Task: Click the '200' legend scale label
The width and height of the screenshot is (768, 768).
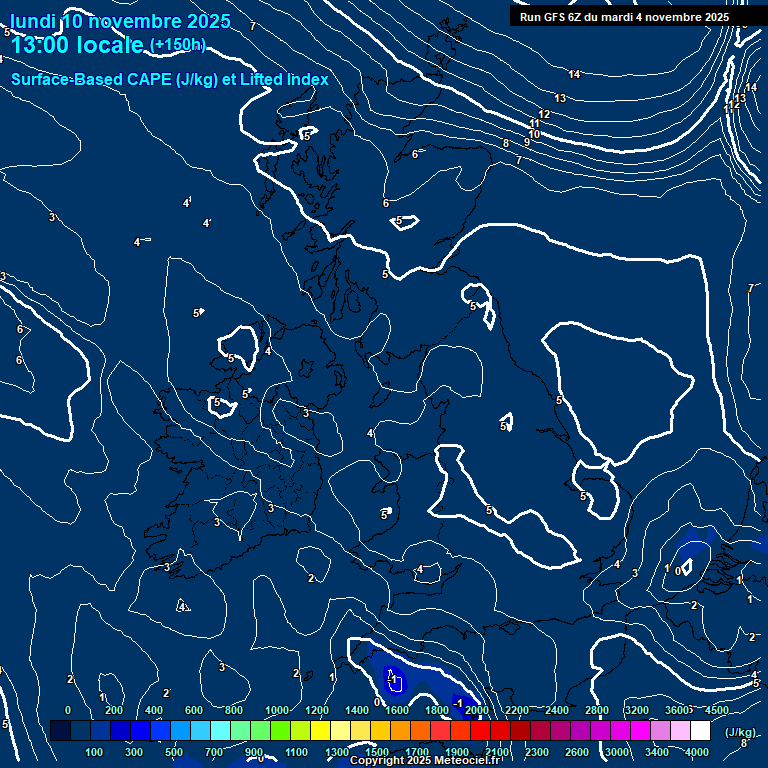Action: (114, 710)
